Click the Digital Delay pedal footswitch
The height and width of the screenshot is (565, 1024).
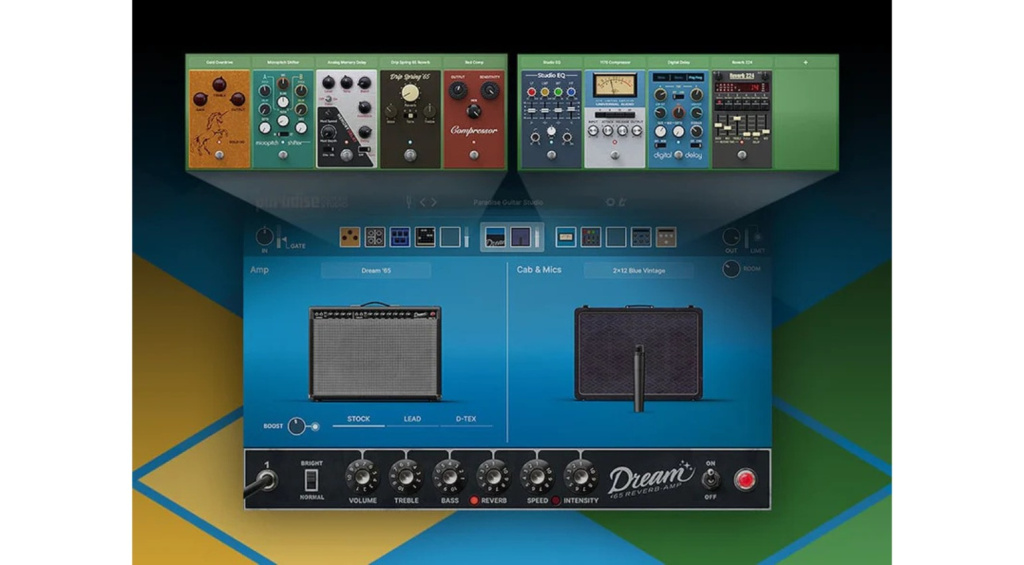679,155
